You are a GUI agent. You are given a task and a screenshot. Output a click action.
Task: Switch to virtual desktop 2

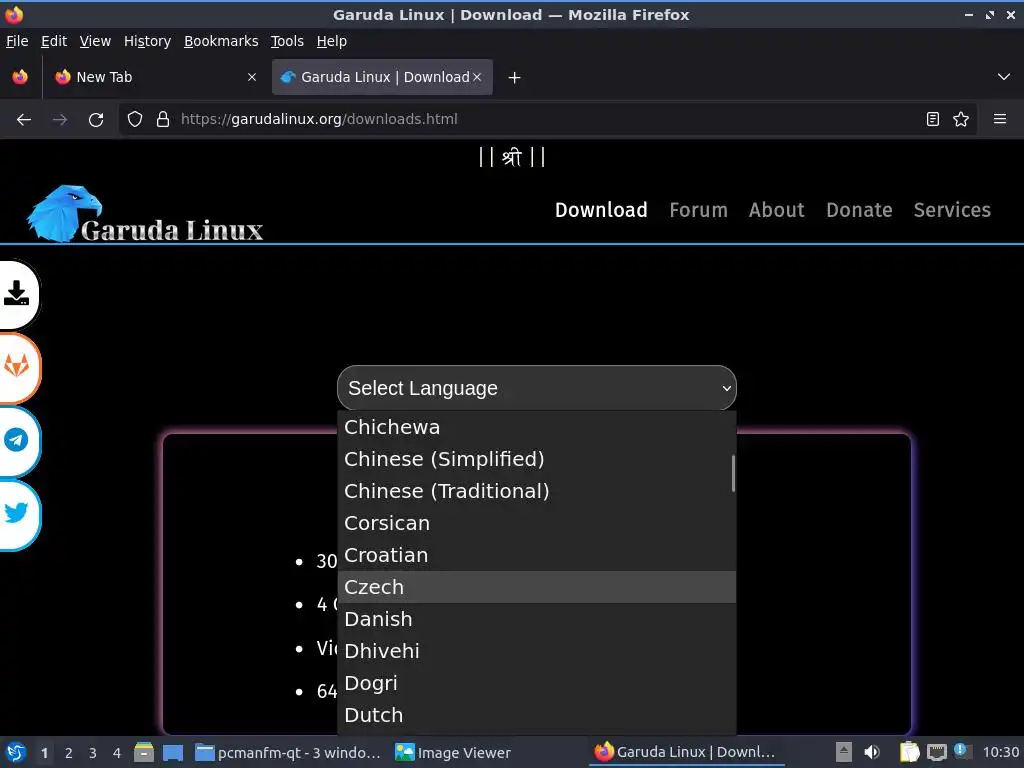tap(69, 753)
